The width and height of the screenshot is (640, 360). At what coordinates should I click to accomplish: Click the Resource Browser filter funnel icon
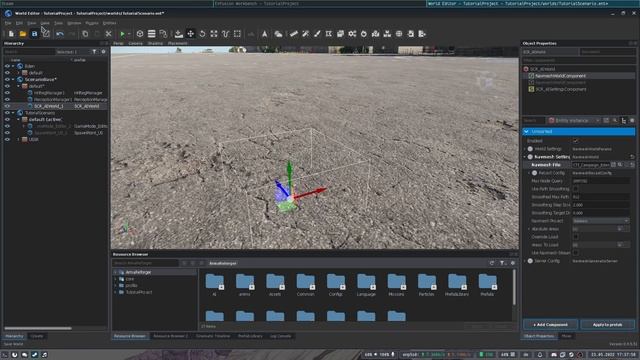pyautogui.click(x=502, y=263)
